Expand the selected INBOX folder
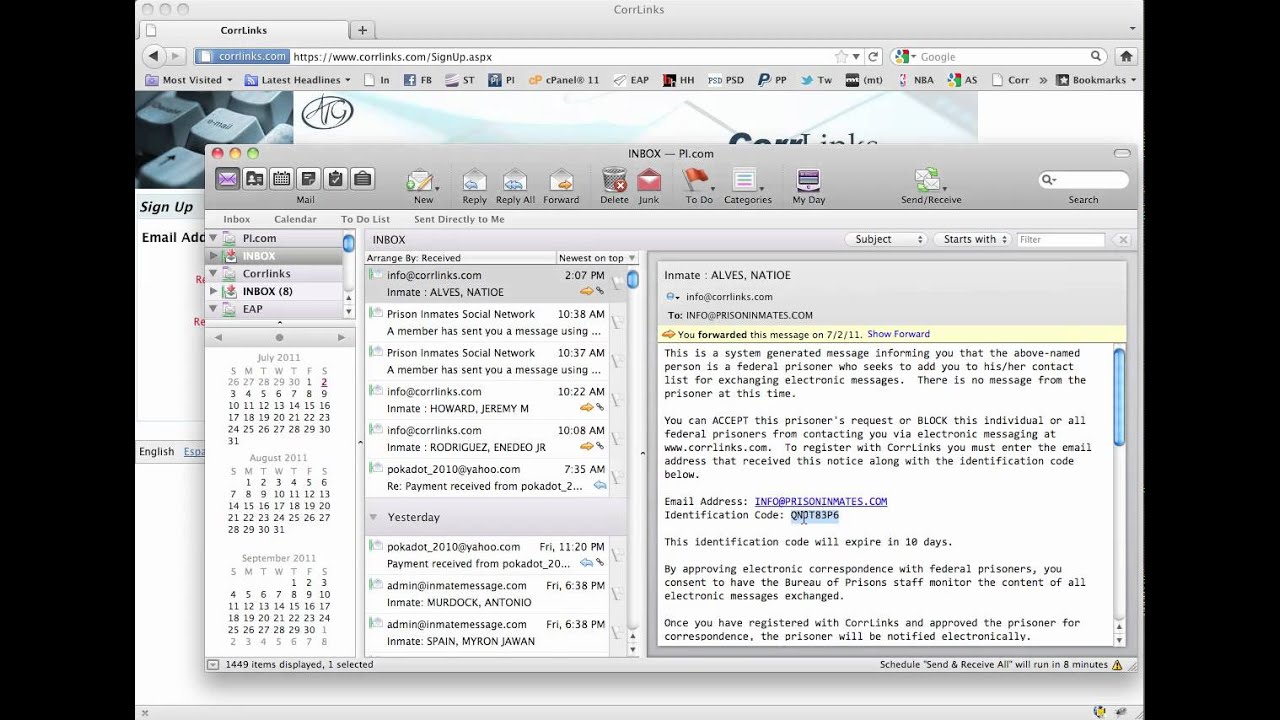 coord(213,256)
